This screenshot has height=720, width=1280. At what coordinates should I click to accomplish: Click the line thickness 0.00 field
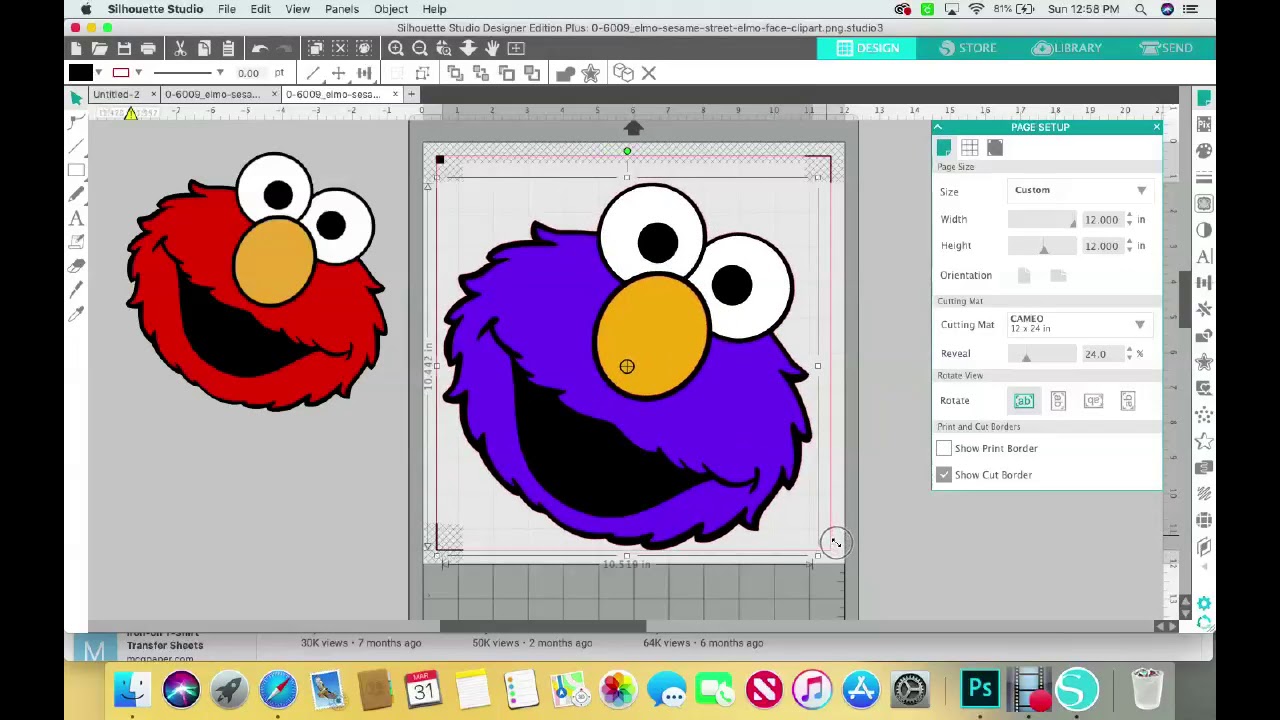[249, 73]
